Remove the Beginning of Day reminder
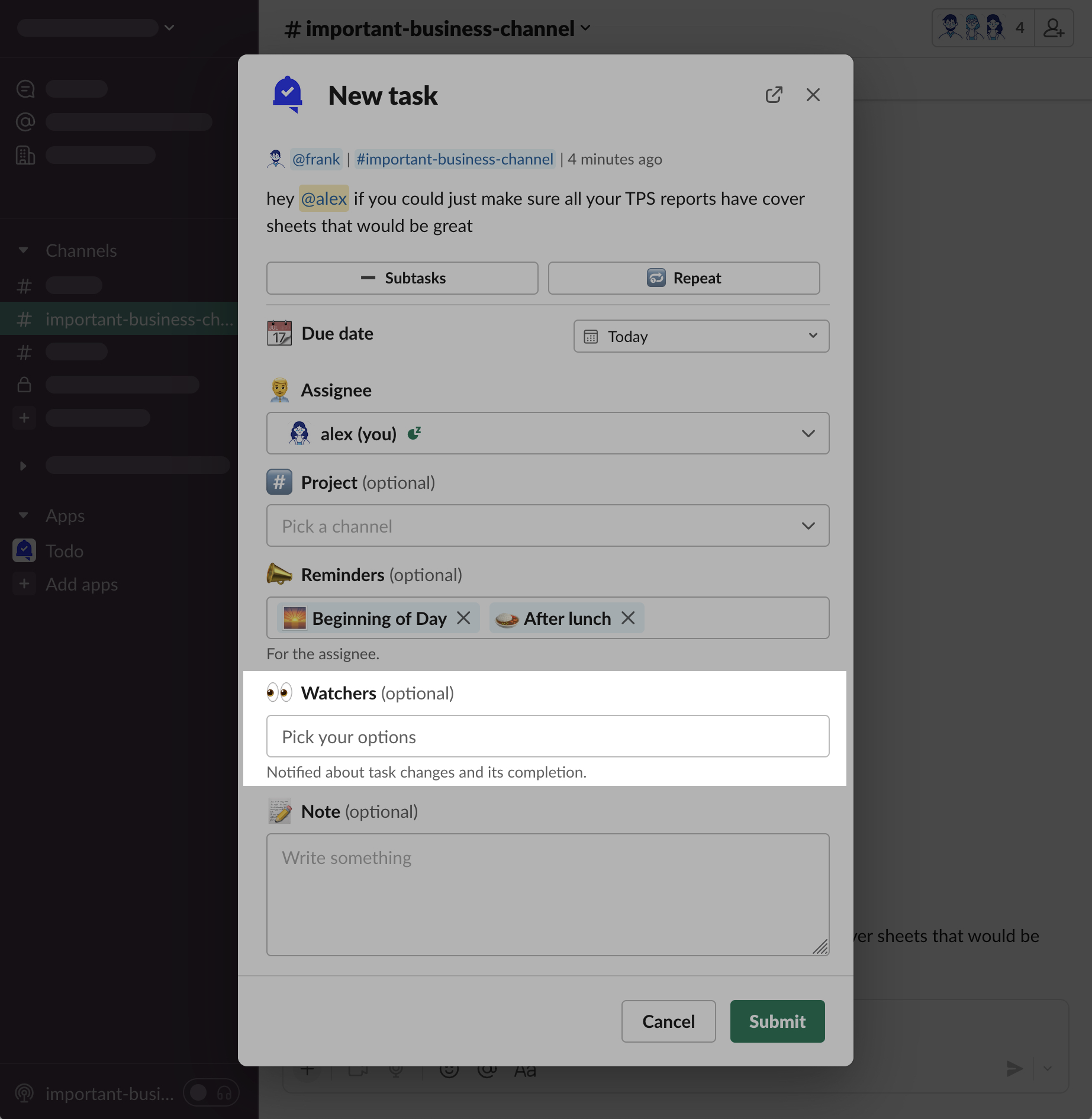Screen dimensions: 1092x1119 pos(463,618)
